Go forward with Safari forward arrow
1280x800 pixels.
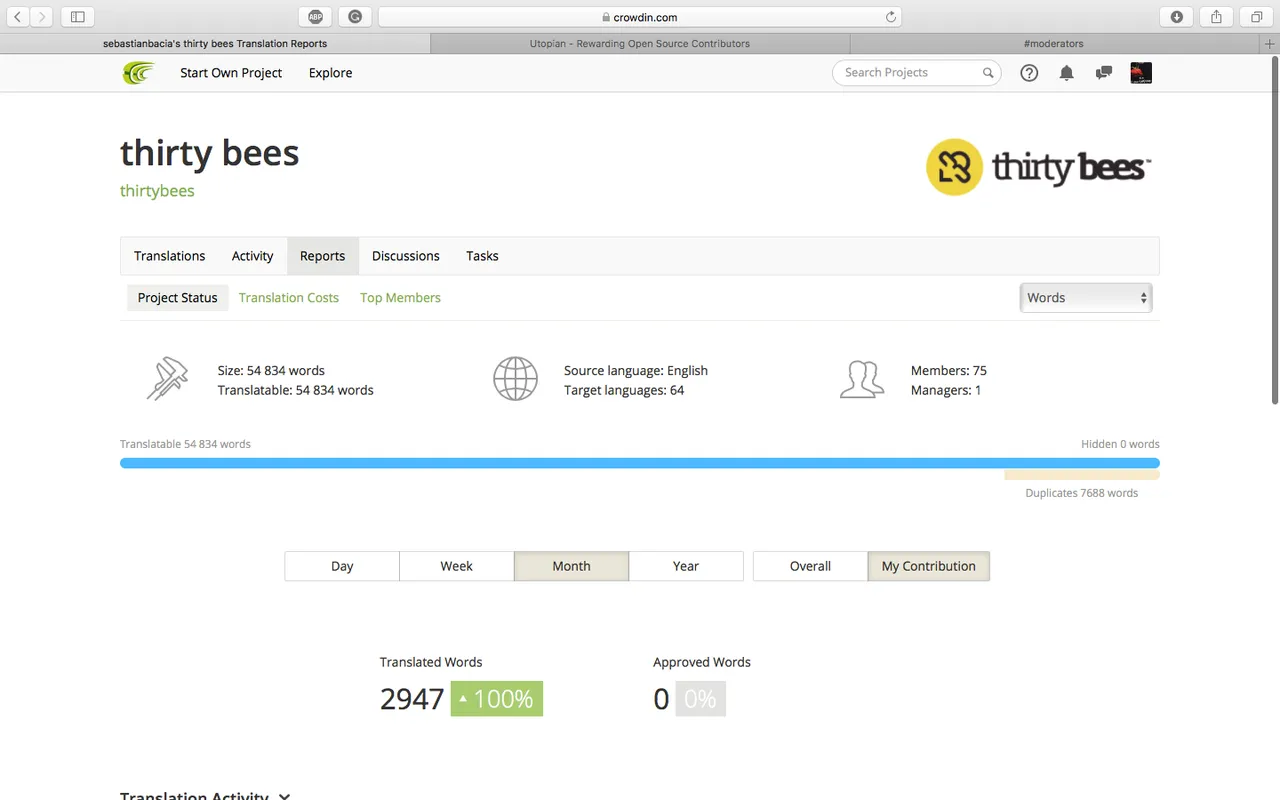(x=42, y=16)
